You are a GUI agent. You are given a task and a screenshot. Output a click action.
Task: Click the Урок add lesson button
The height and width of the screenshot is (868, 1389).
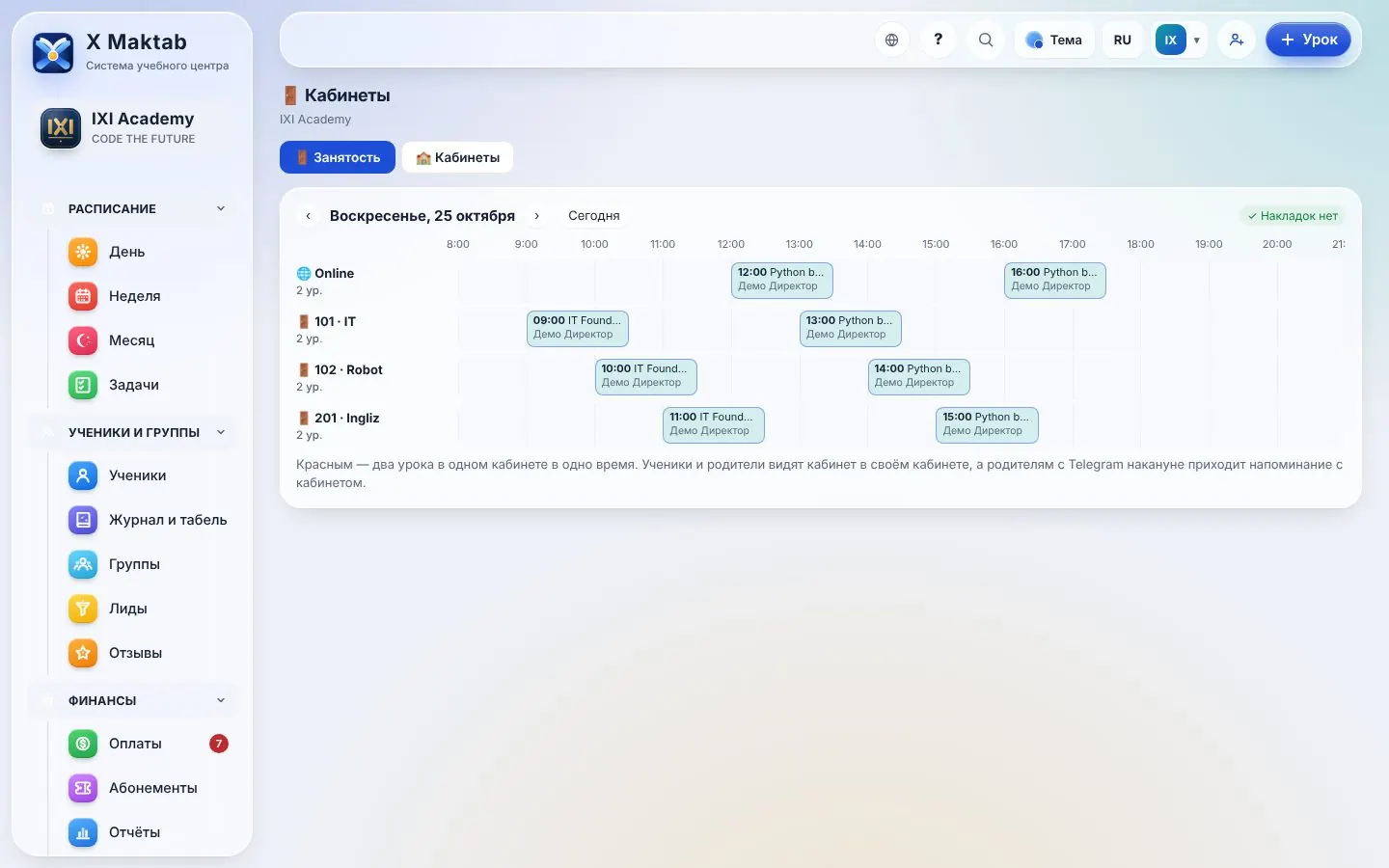[1308, 40]
